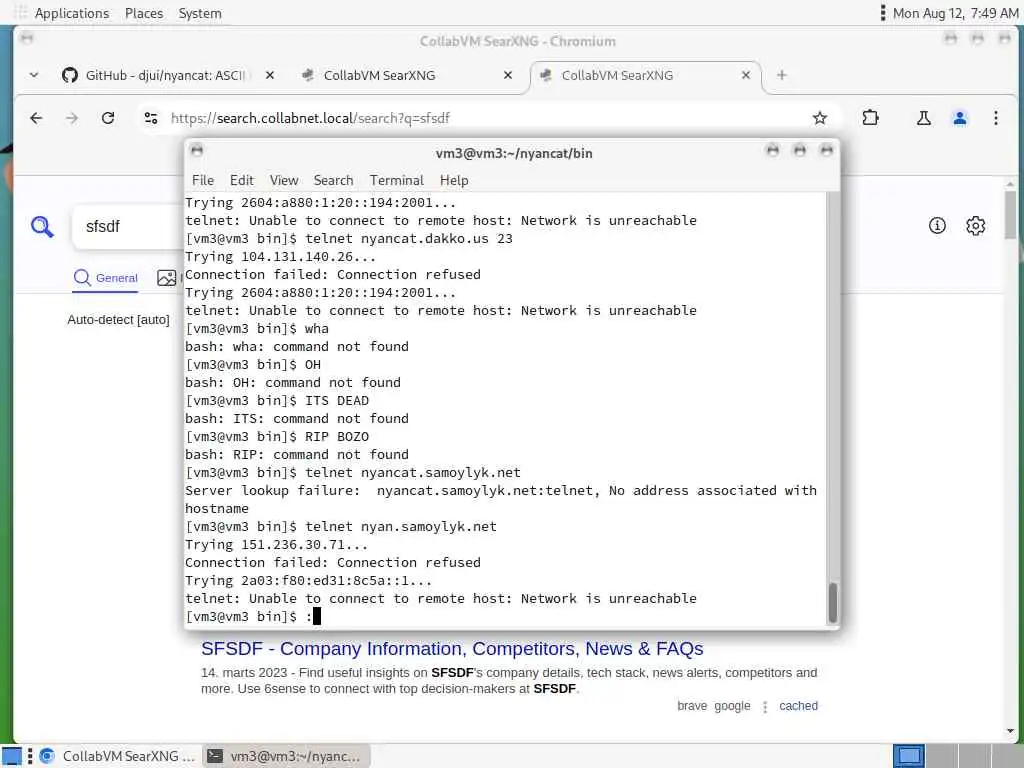The width and height of the screenshot is (1024, 768).
Task: Select the vm3@vm3 terminal taskbar entry
Action: coord(286,756)
